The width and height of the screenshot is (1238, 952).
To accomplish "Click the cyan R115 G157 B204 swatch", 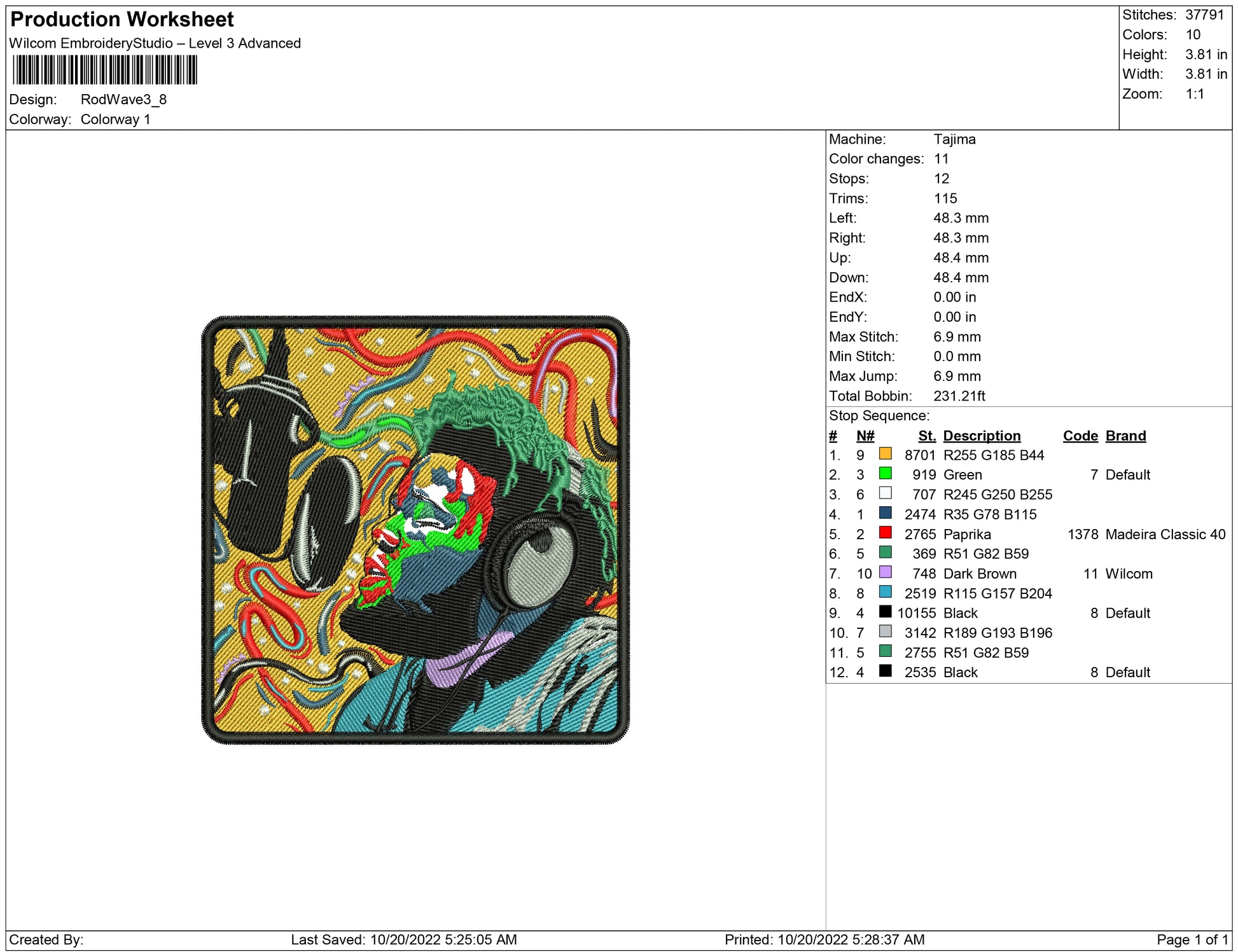I will [885, 592].
